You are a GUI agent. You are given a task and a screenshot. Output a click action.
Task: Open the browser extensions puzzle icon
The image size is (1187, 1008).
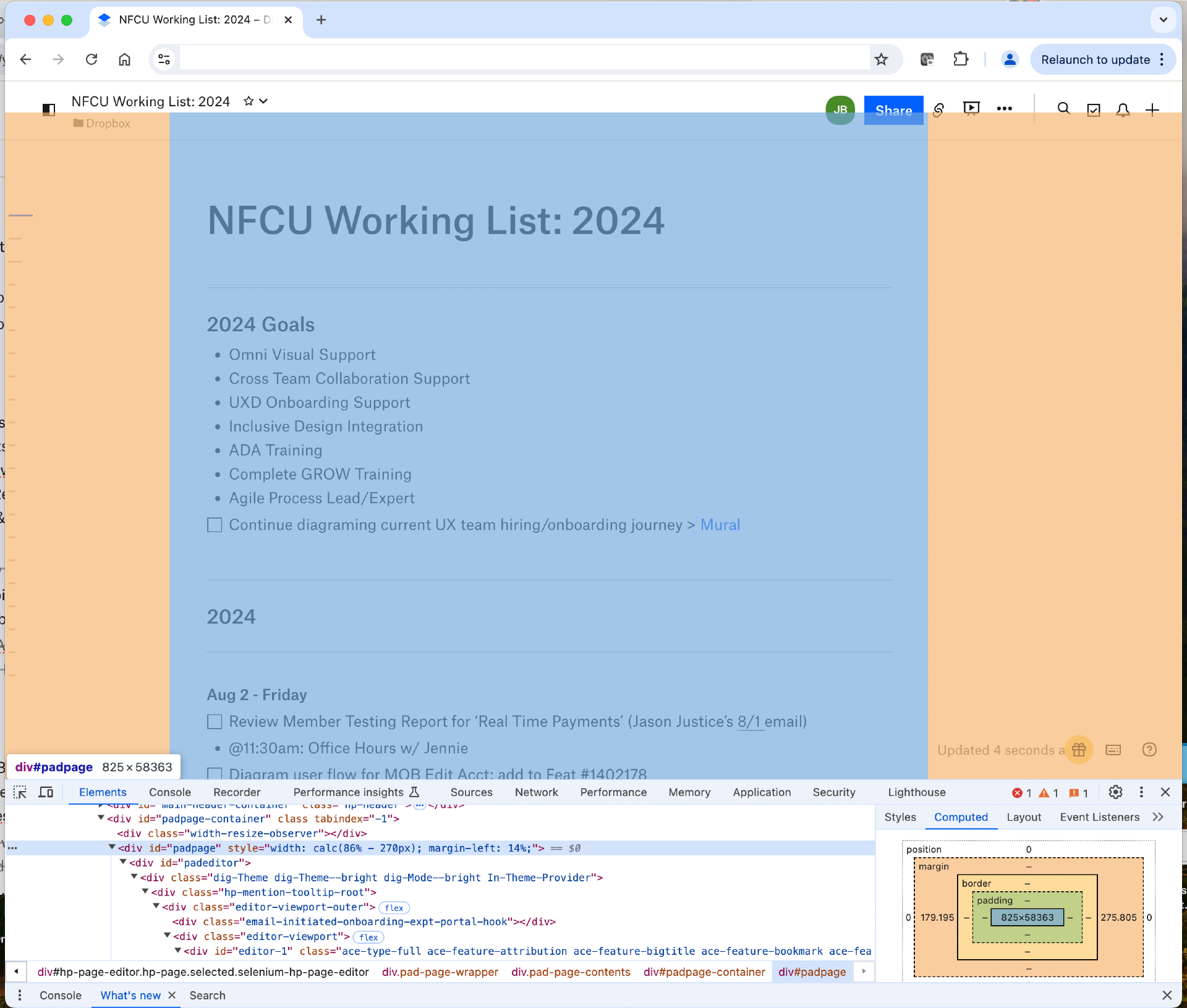coord(960,59)
